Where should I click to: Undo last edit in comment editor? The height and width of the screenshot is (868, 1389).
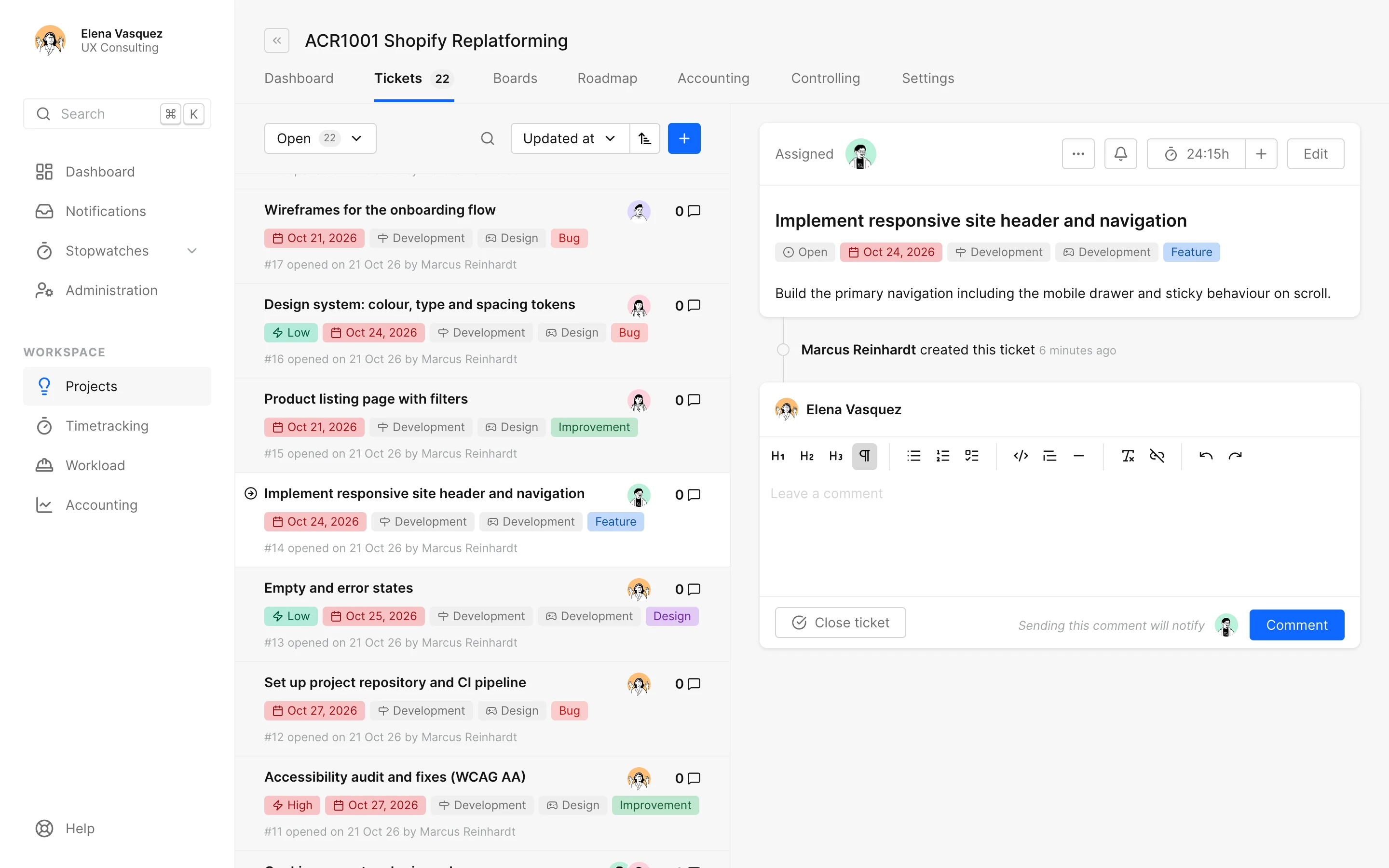[x=1206, y=456]
